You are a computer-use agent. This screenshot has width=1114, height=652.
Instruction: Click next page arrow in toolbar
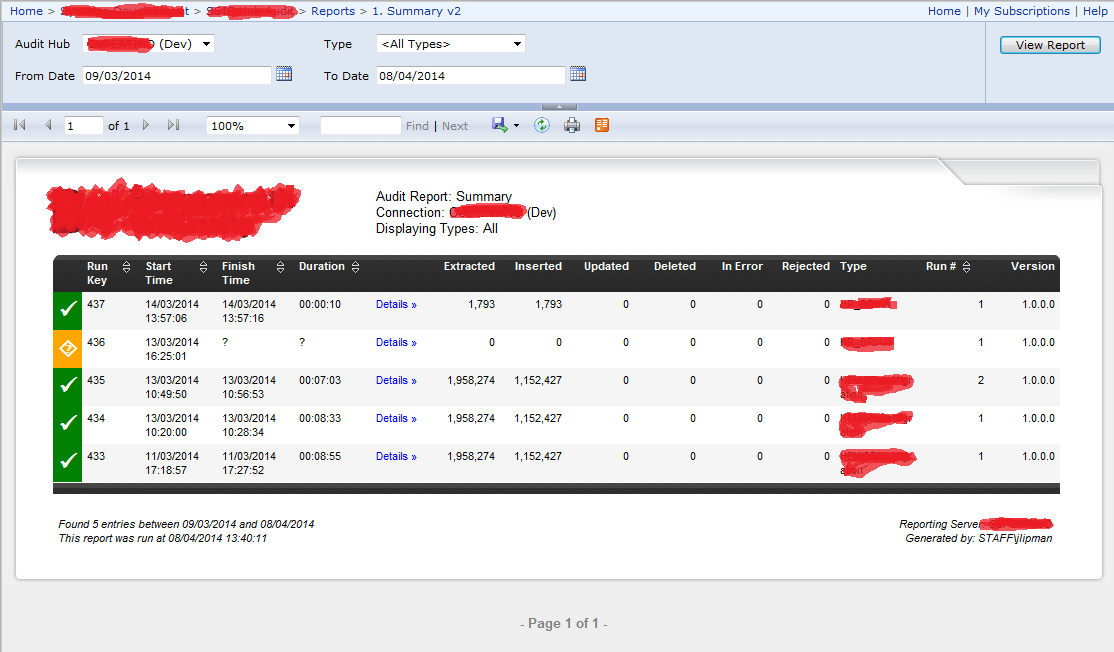146,125
